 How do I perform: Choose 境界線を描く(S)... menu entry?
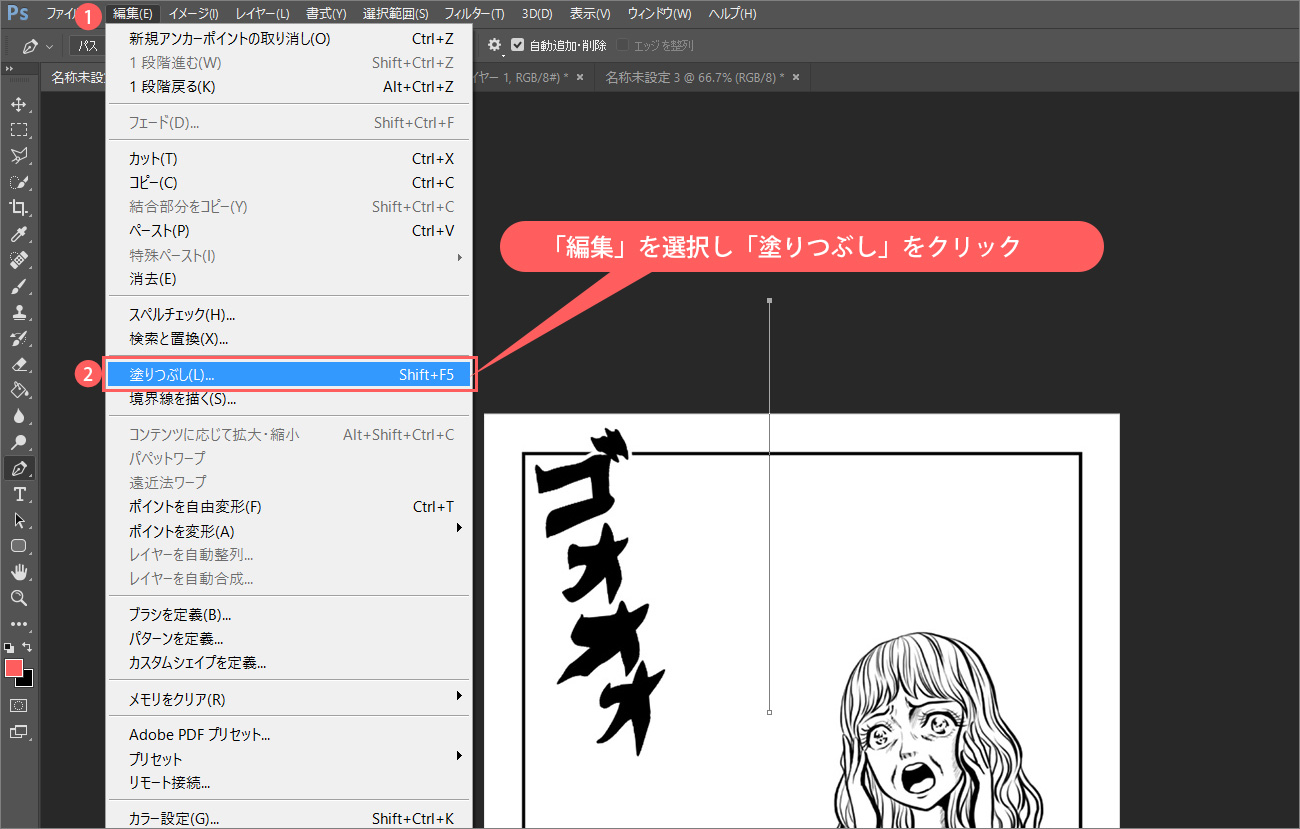pyautogui.click(x=288, y=399)
